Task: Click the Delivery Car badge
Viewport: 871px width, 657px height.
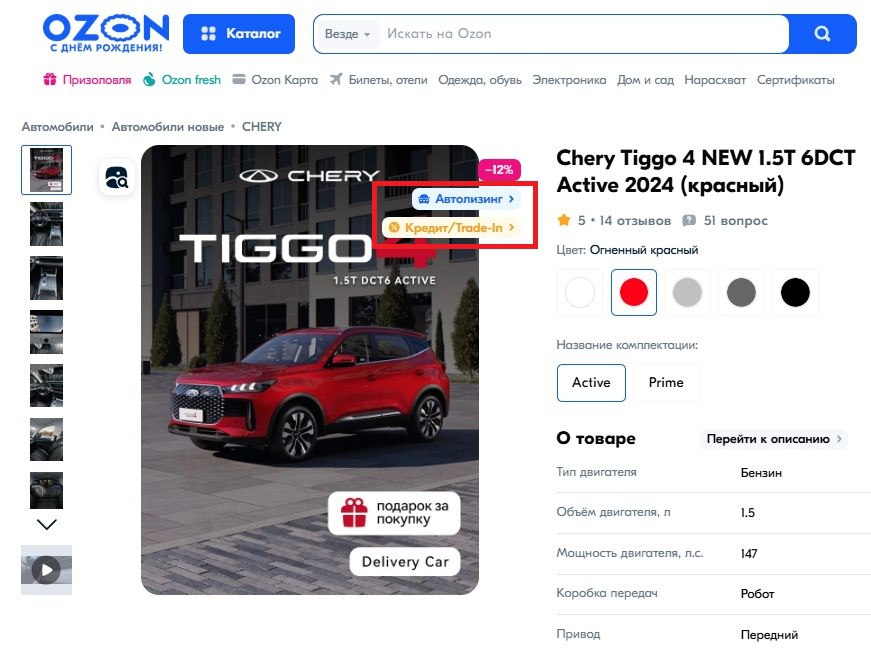Action: (x=405, y=561)
